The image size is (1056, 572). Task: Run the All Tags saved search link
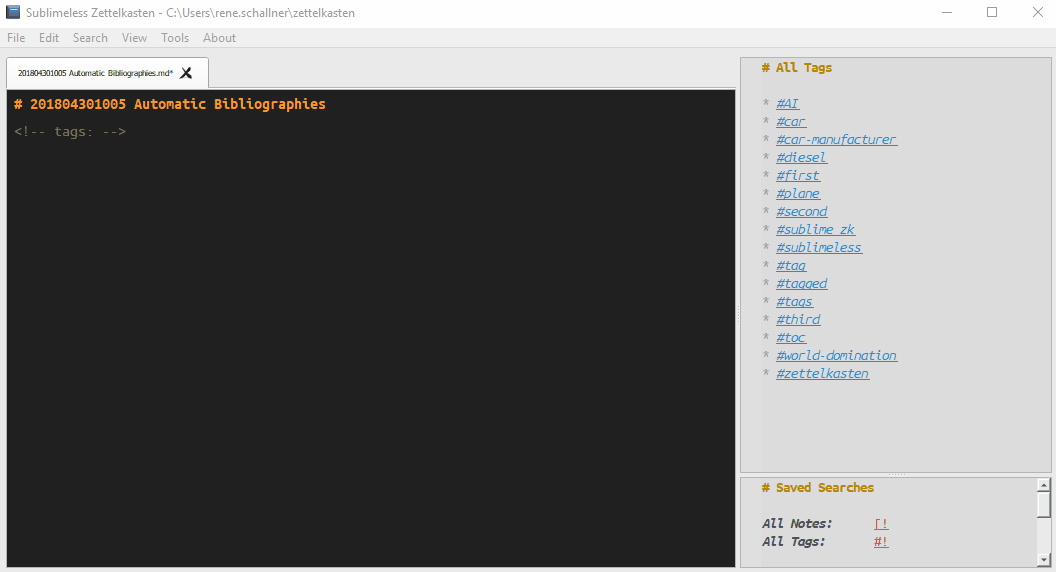pyautogui.click(x=881, y=542)
